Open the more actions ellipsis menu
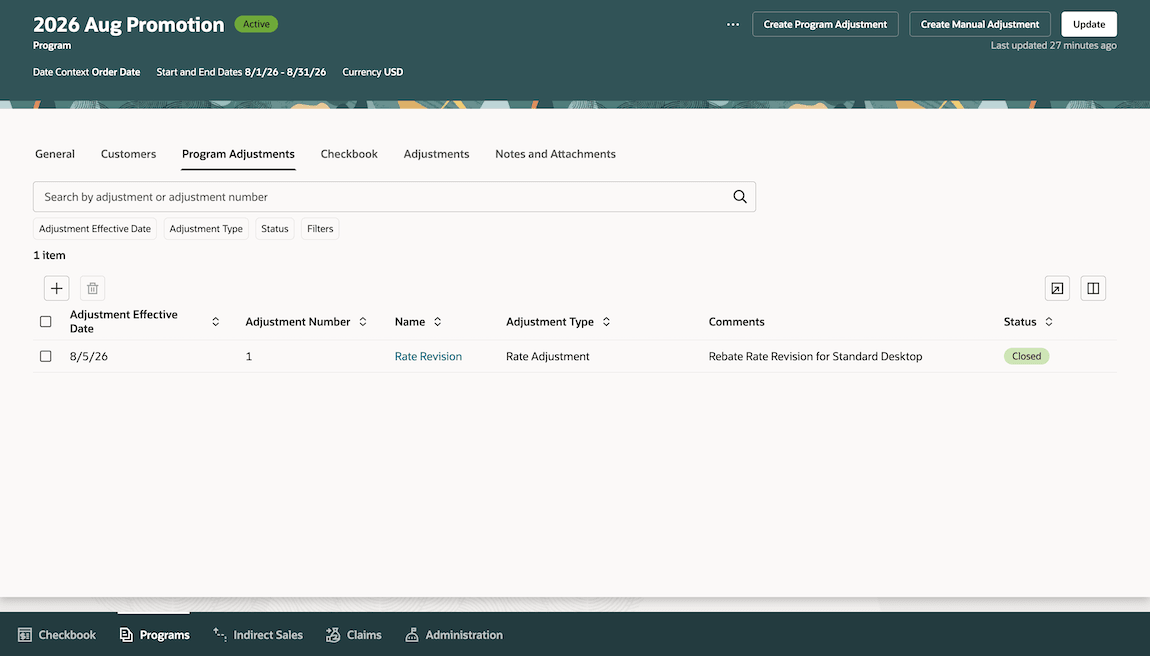The image size is (1150, 656). [733, 24]
